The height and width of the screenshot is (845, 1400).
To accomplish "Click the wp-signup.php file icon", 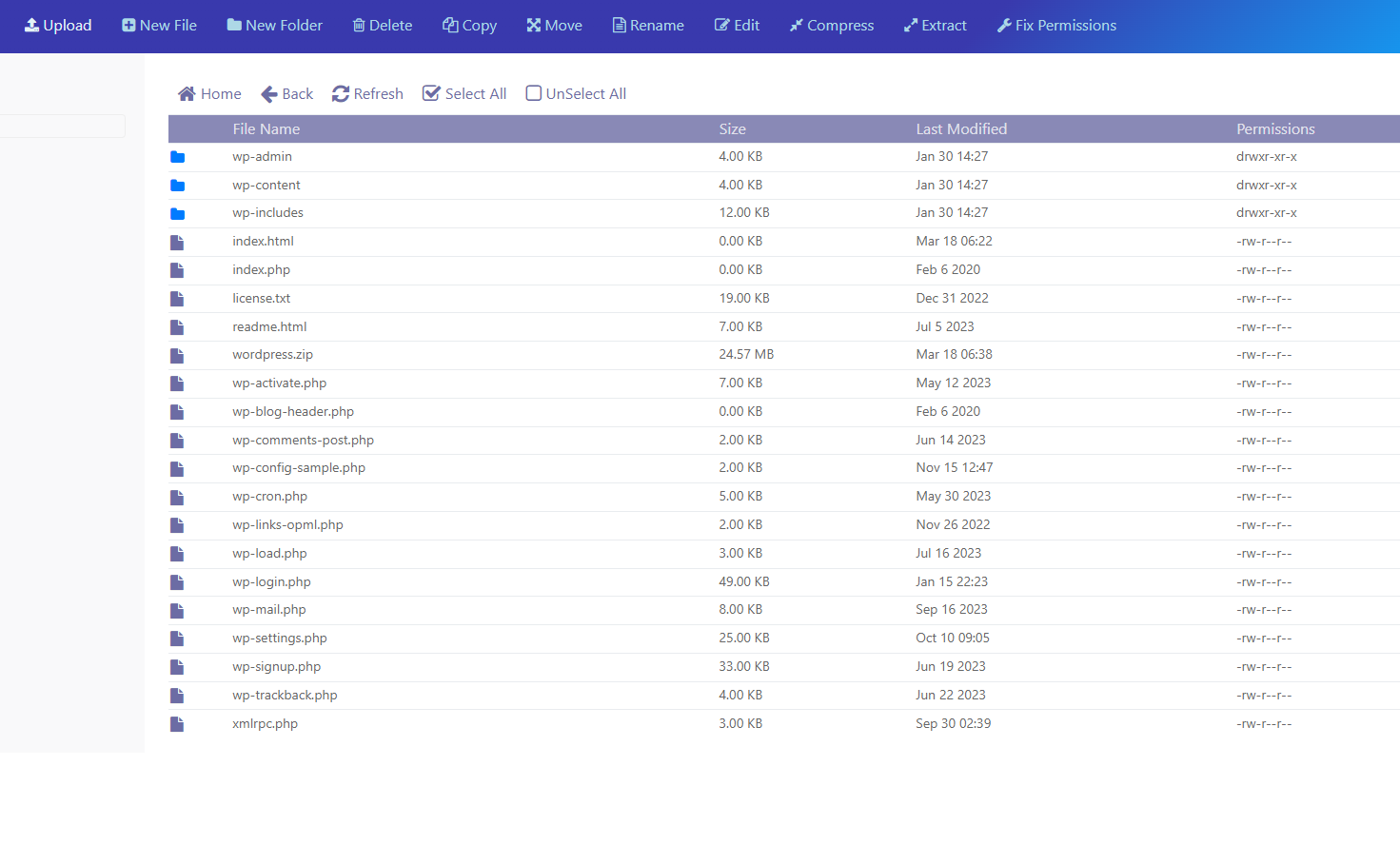I will [177, 667].
